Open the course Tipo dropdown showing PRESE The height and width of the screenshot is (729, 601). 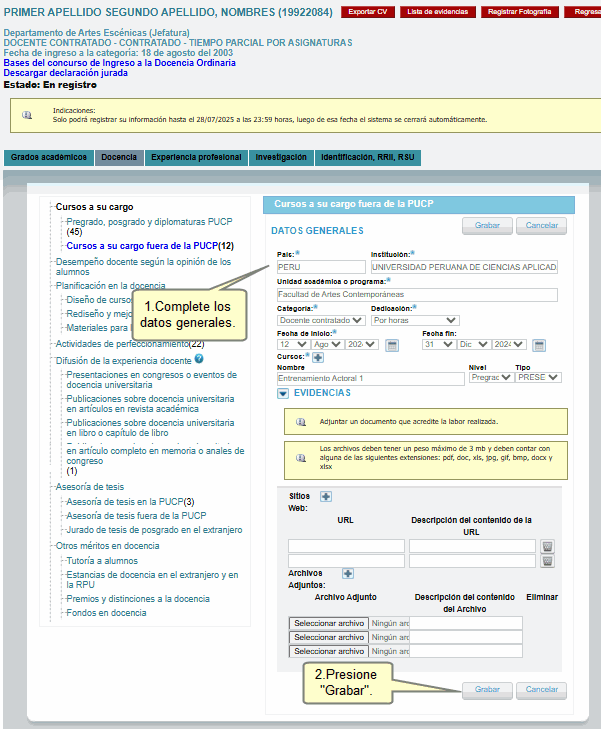(x=538, y=378)
